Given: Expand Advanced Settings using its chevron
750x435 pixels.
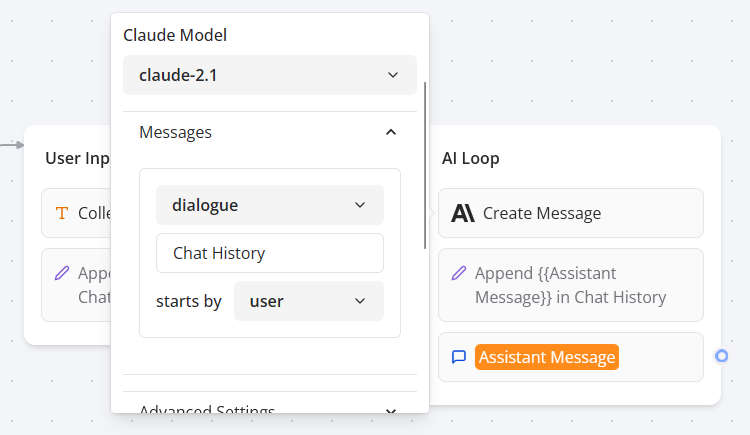Looking at the screenshot, I should (391, 409).
